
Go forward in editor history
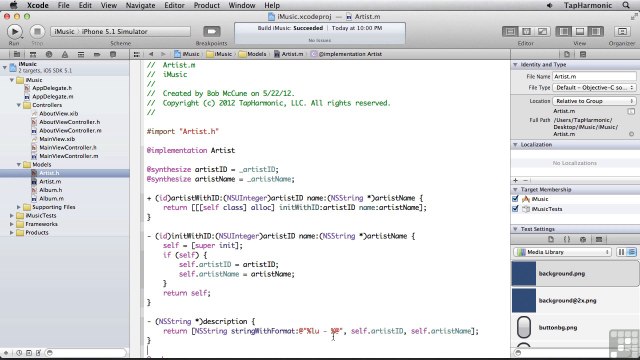pos(163,54)
